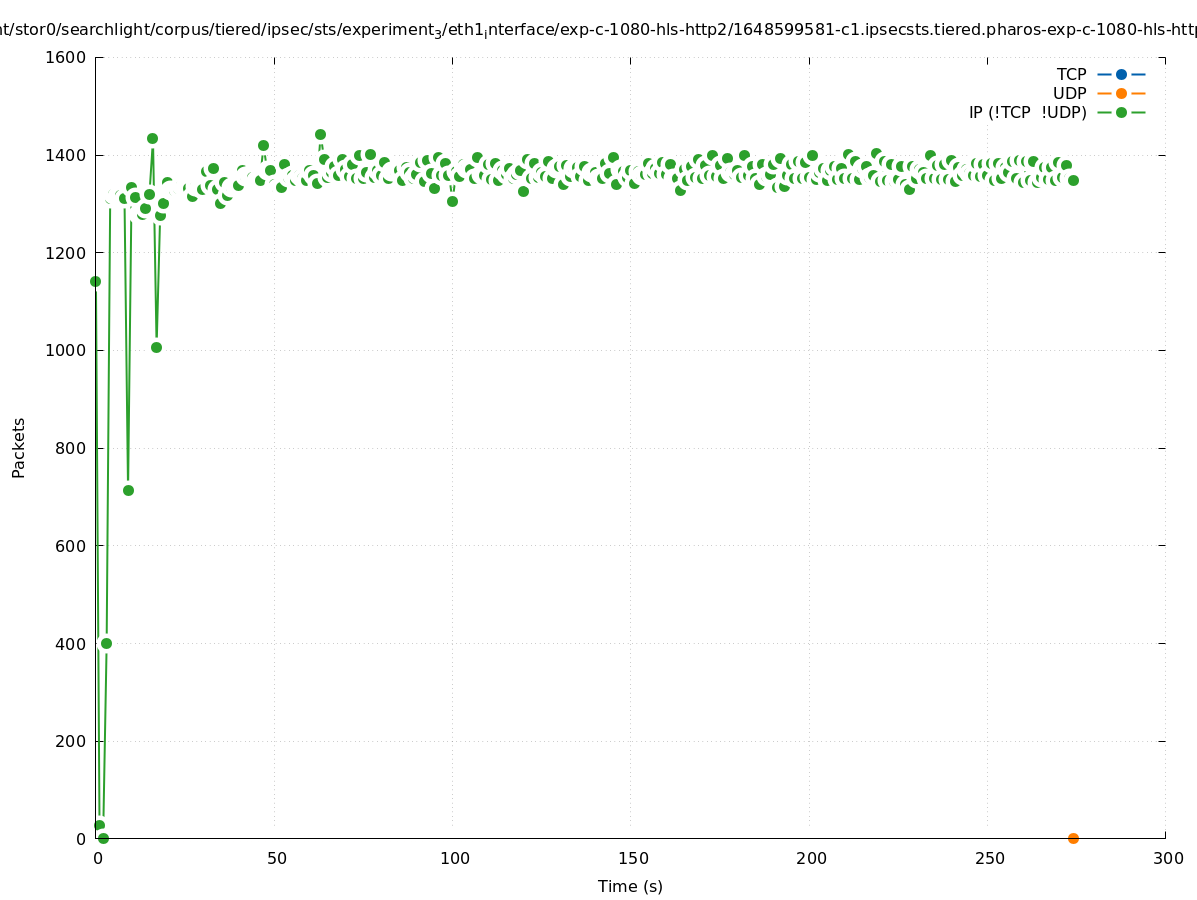This screenshot has width=1197, height=900.
Task: Click the blue TCP legend marker
Action: pos(1121,74)
